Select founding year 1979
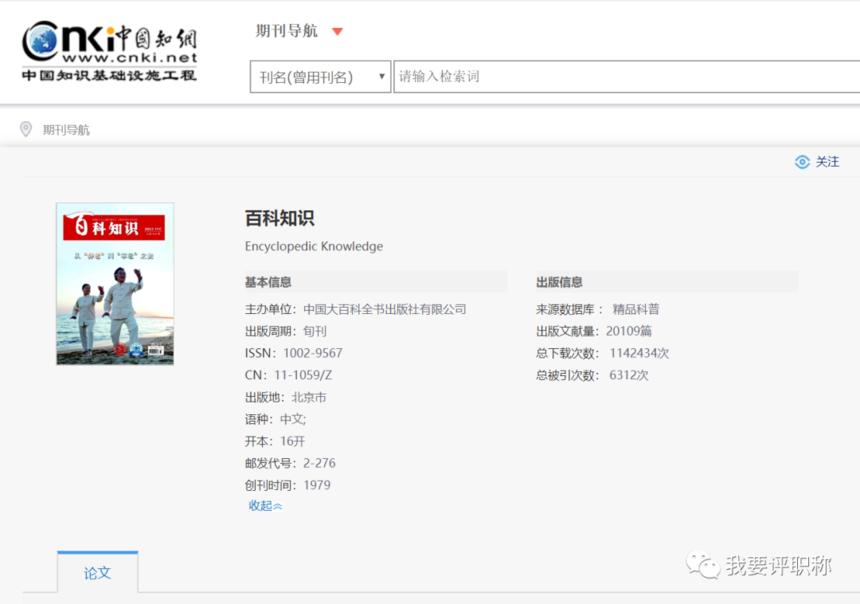 (317, 485)
